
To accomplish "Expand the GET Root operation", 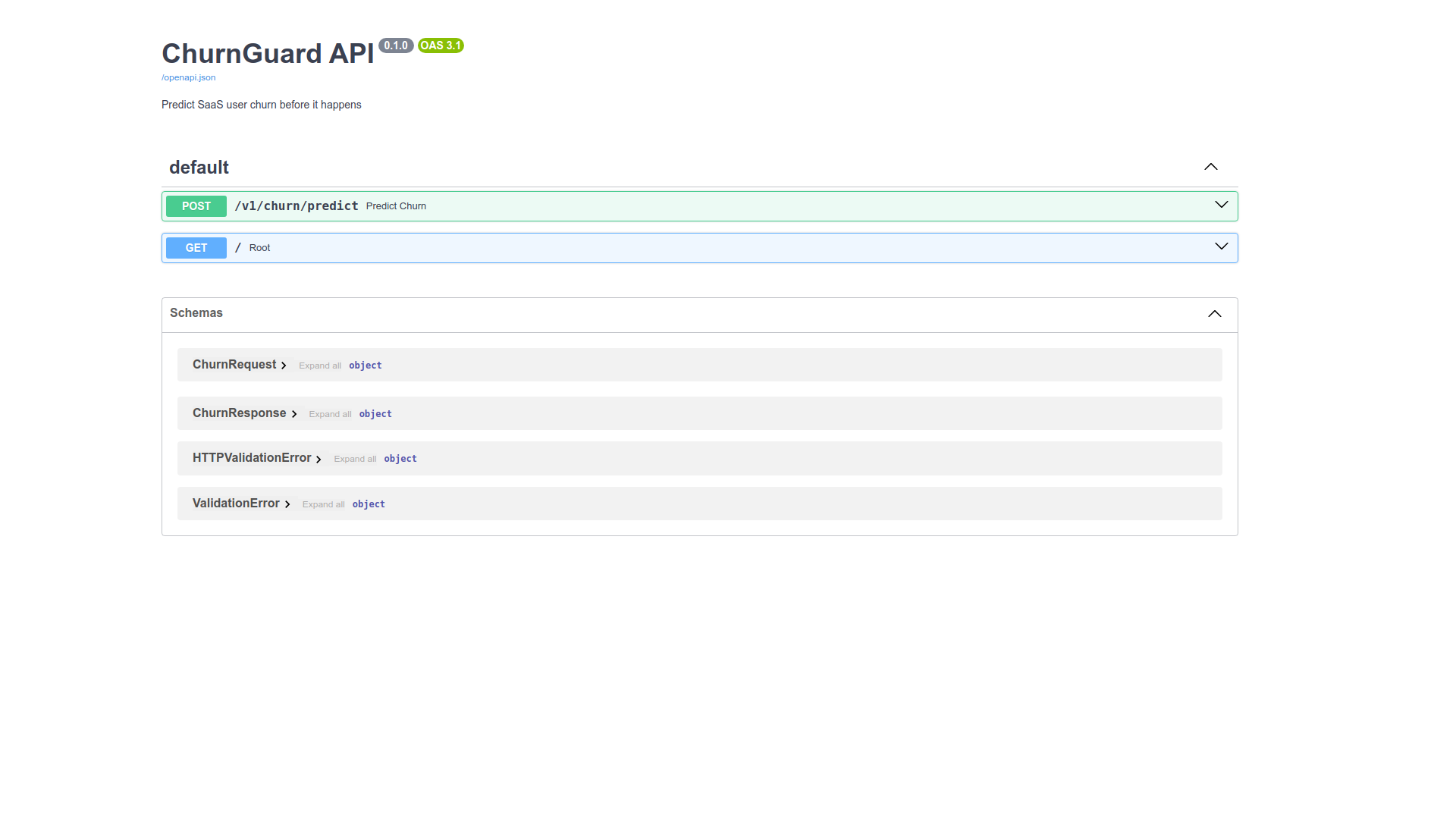I will click(1221, 246).
